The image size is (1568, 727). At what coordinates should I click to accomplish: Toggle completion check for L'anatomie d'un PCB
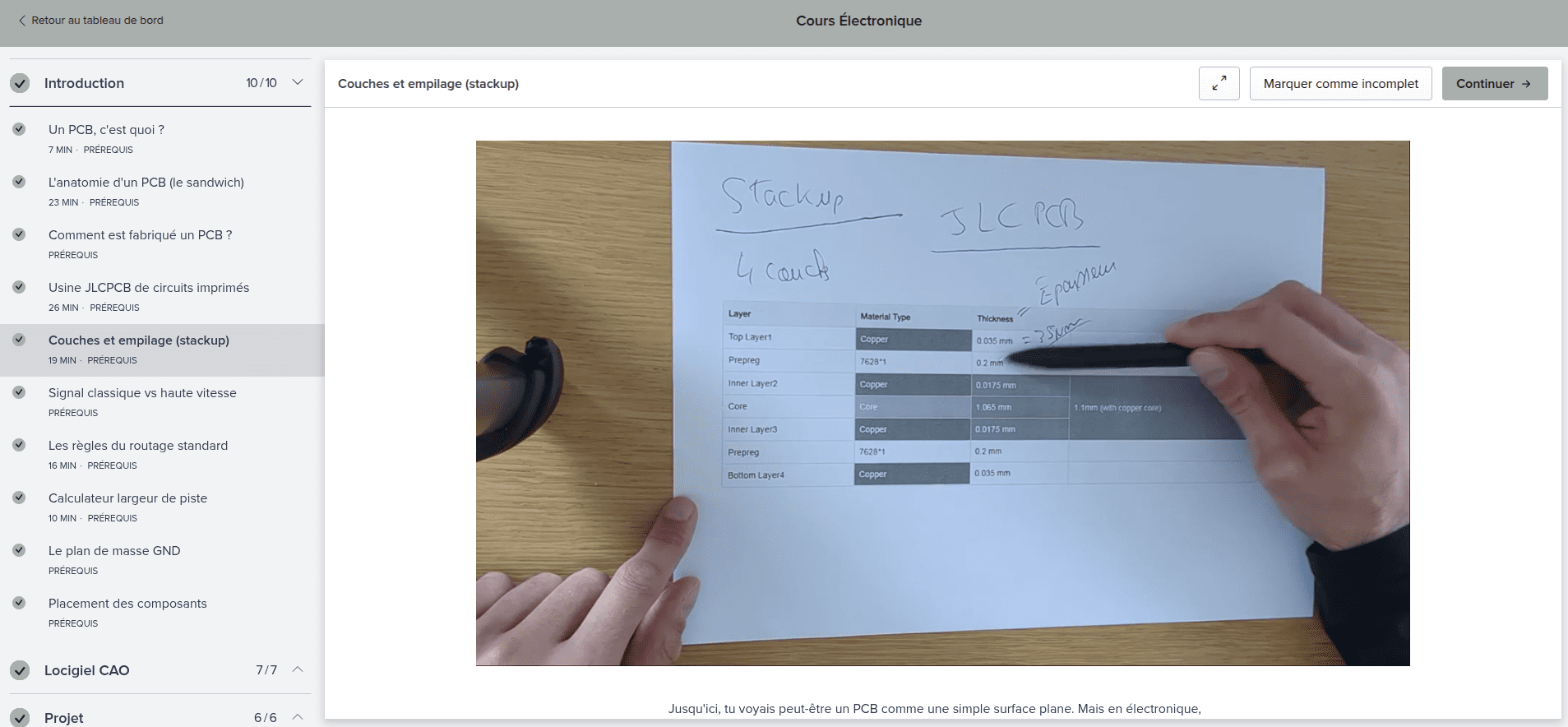pyautogui.click(x=19, y=182)
